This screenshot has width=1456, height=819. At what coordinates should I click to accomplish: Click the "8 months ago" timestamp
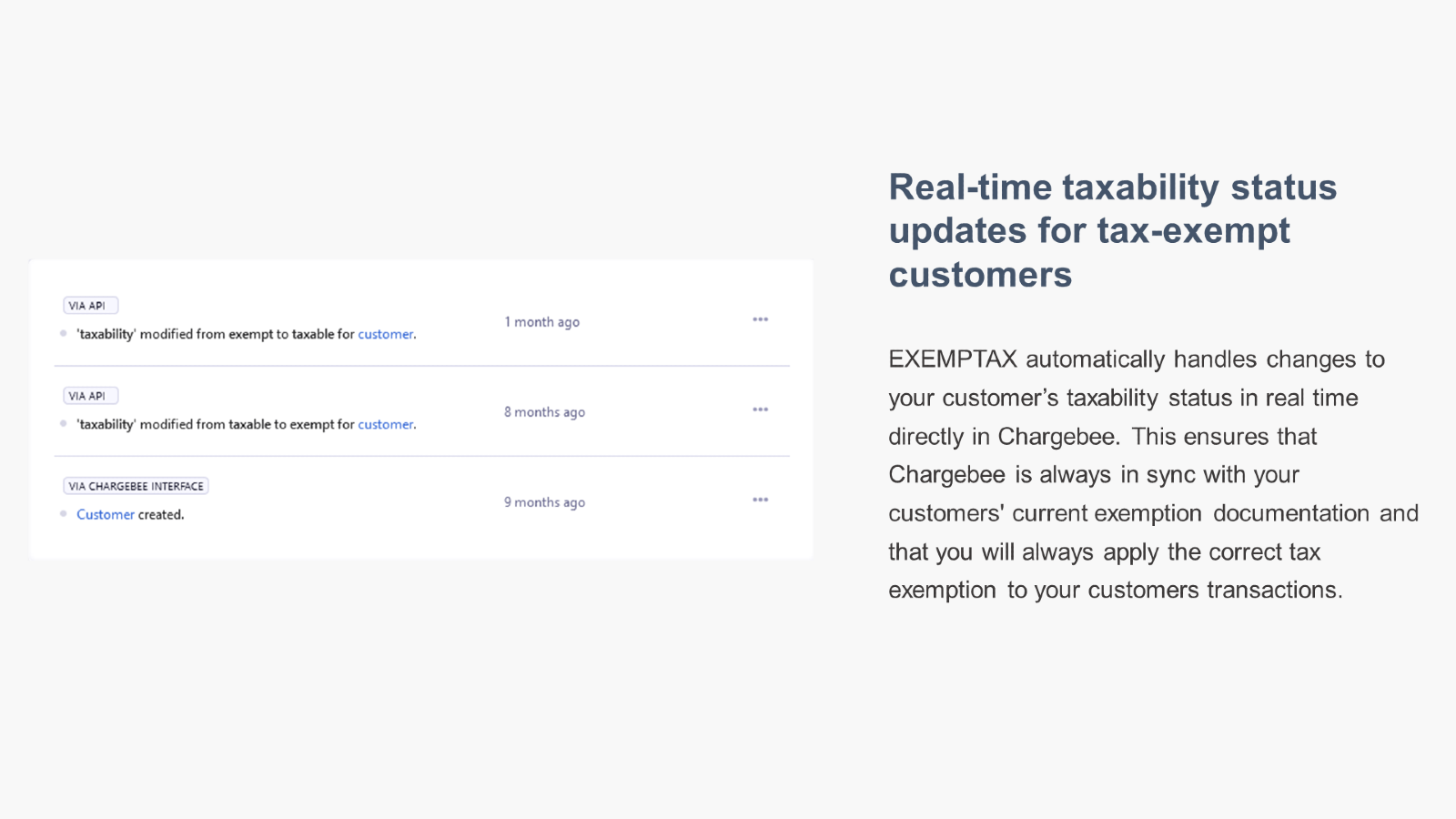(545, 412)
